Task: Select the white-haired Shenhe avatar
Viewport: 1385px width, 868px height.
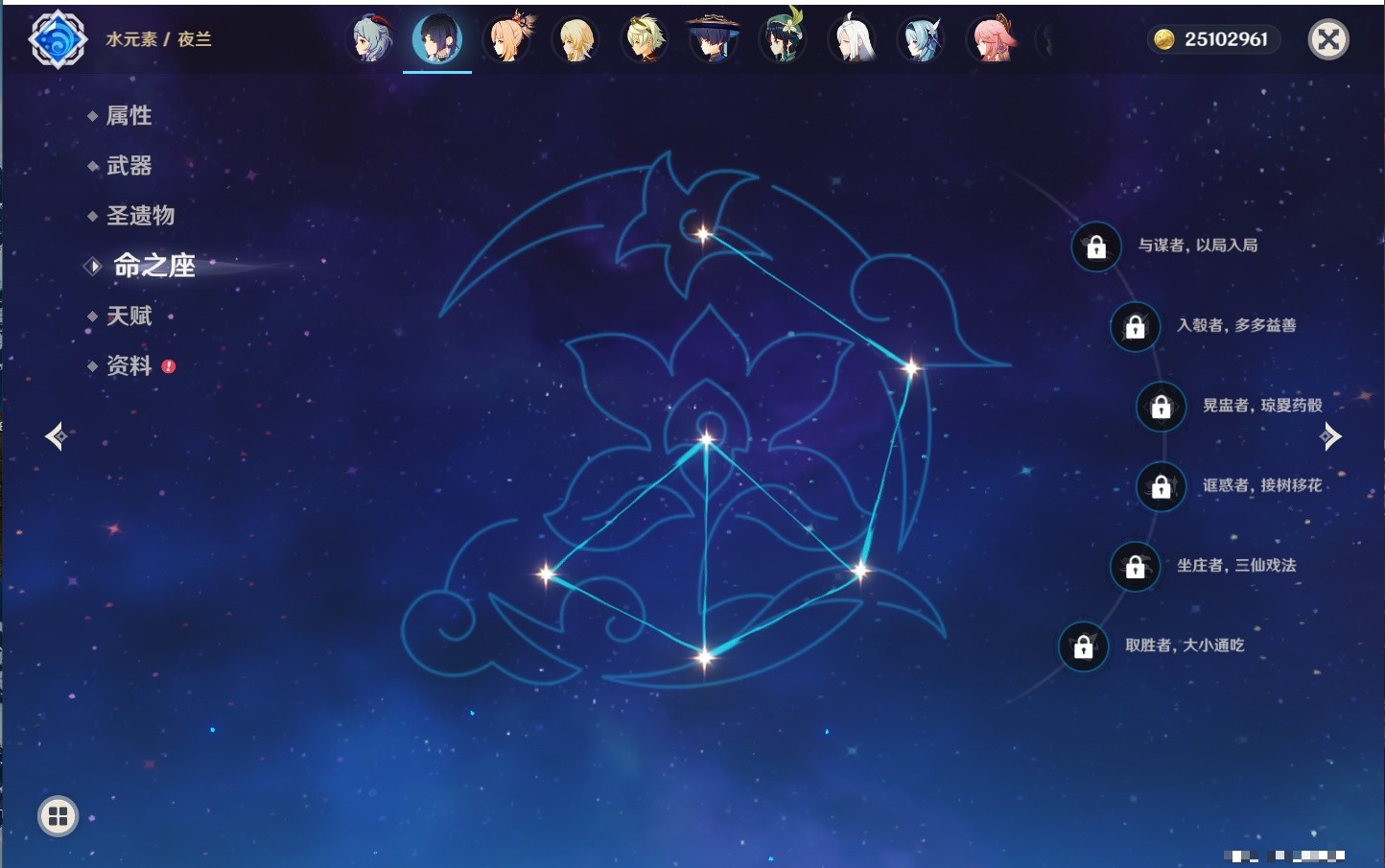Action: pyautogui.click(x=852, y=39)
